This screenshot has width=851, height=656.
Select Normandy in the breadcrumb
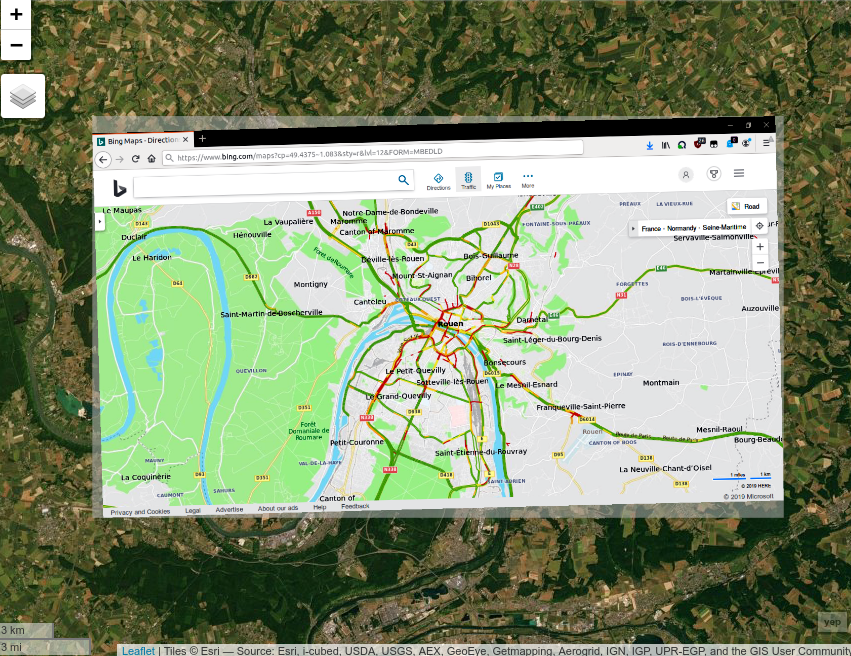tap(681, 228)
